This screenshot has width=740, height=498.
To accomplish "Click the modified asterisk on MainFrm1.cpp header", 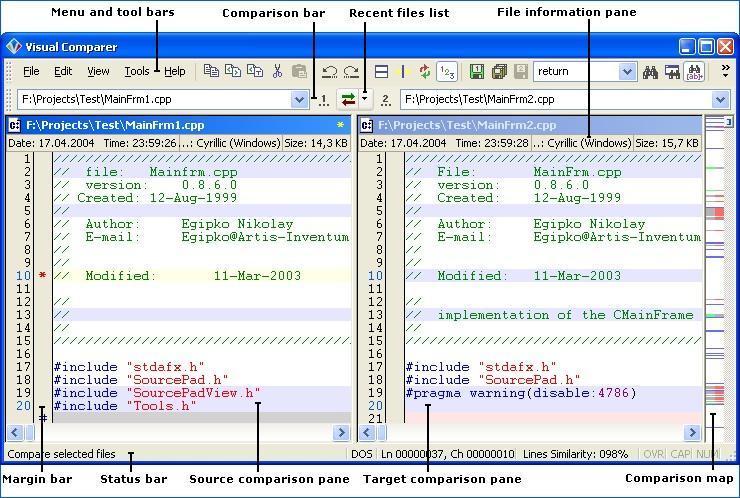I will (x=340, y=126).
